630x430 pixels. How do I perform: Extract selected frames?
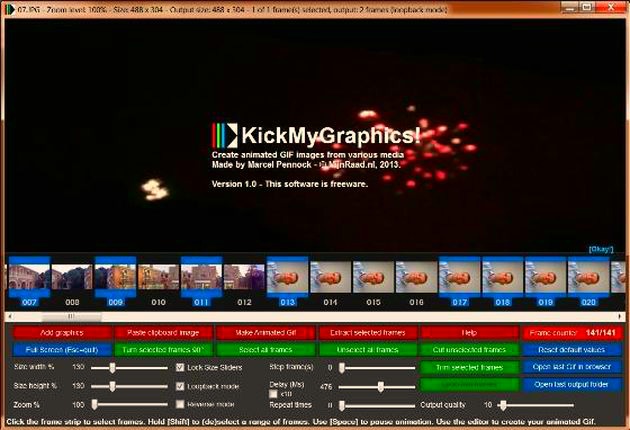[368, 333]
